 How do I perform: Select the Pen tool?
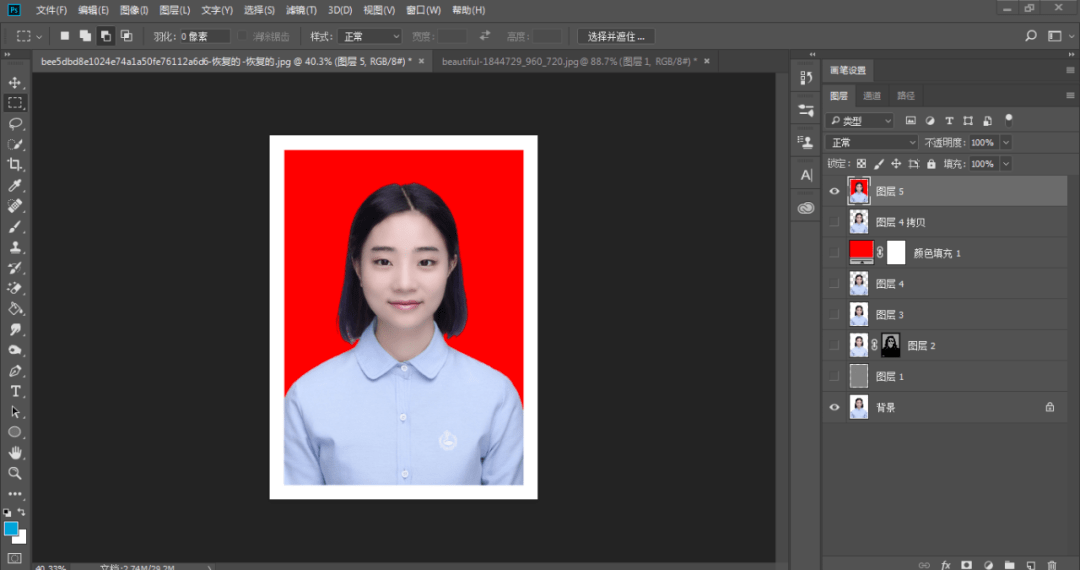[x=14, y=370]
